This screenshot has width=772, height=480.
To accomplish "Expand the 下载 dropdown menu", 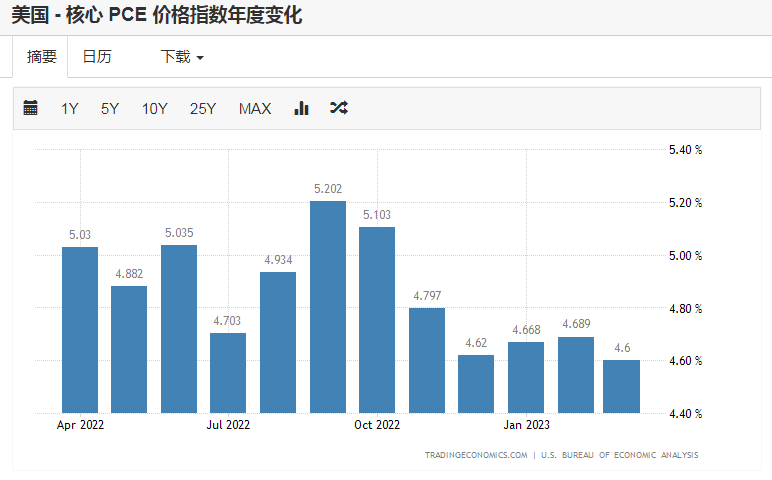I will pyautogui.click(x=182, y=57).
